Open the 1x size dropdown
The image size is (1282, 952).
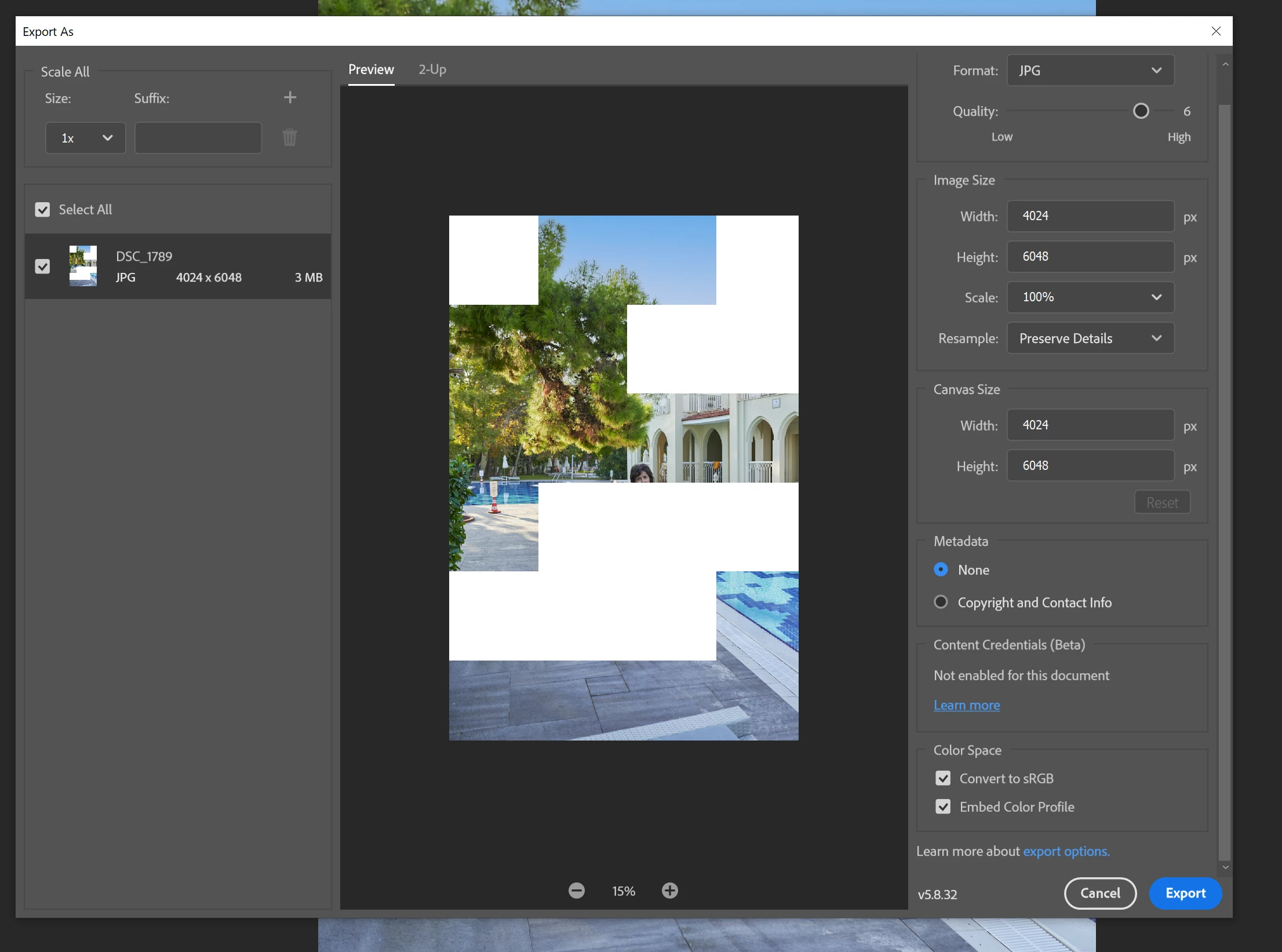tap(85, 138)
